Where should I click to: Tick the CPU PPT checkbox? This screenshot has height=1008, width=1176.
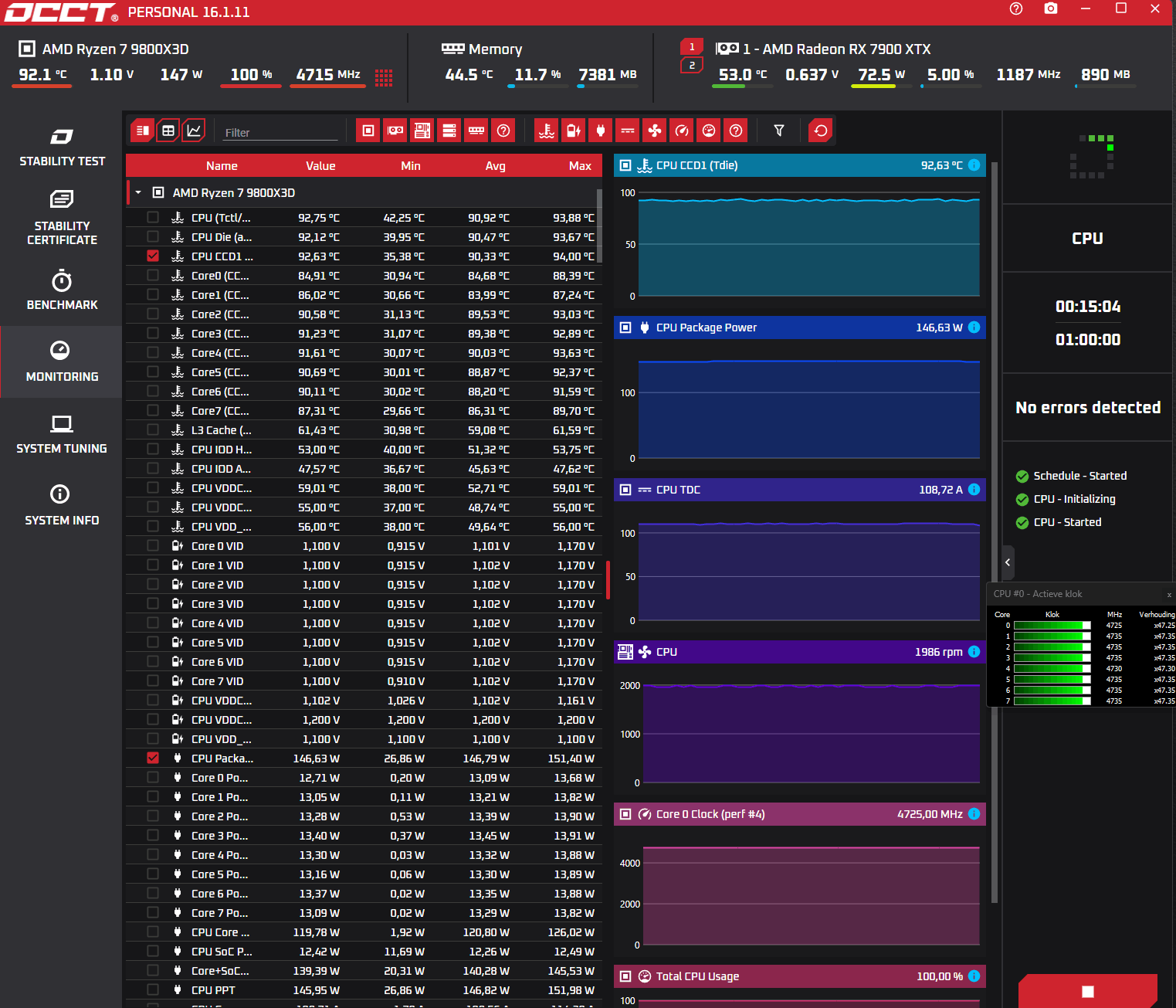[x=153, y=990]
